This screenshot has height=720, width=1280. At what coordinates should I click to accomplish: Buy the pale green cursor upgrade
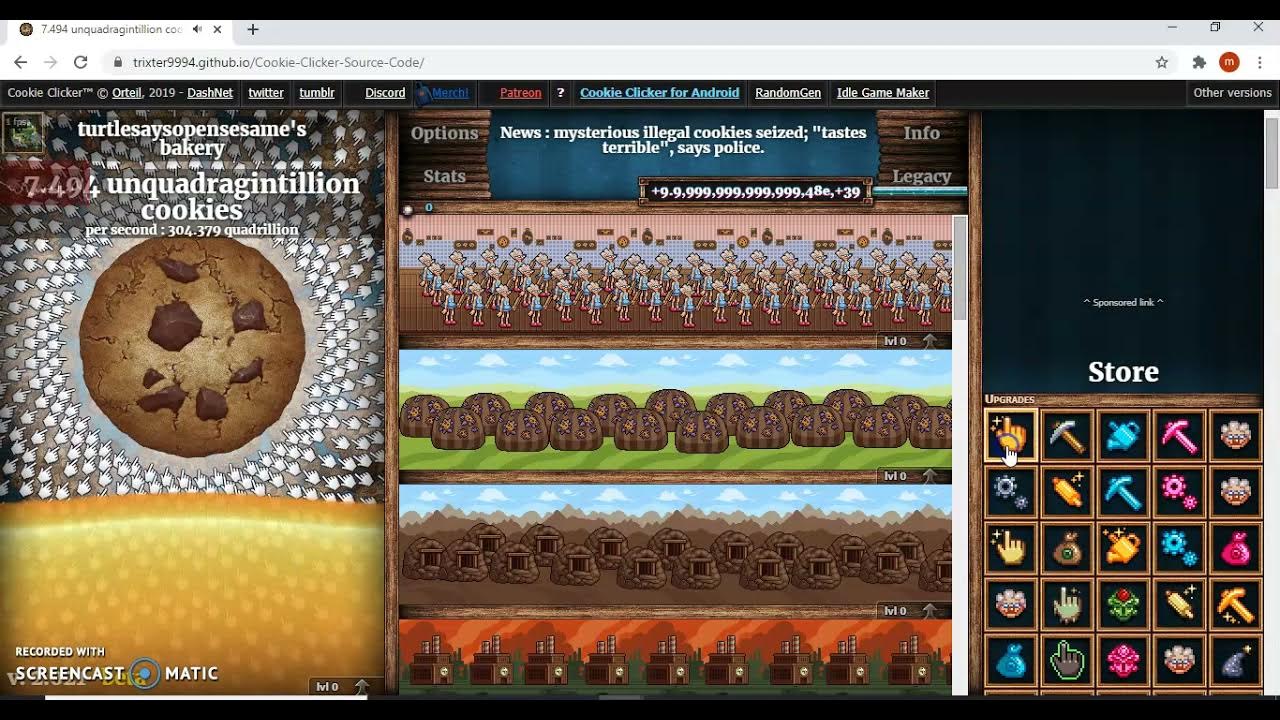(1067, 604)
